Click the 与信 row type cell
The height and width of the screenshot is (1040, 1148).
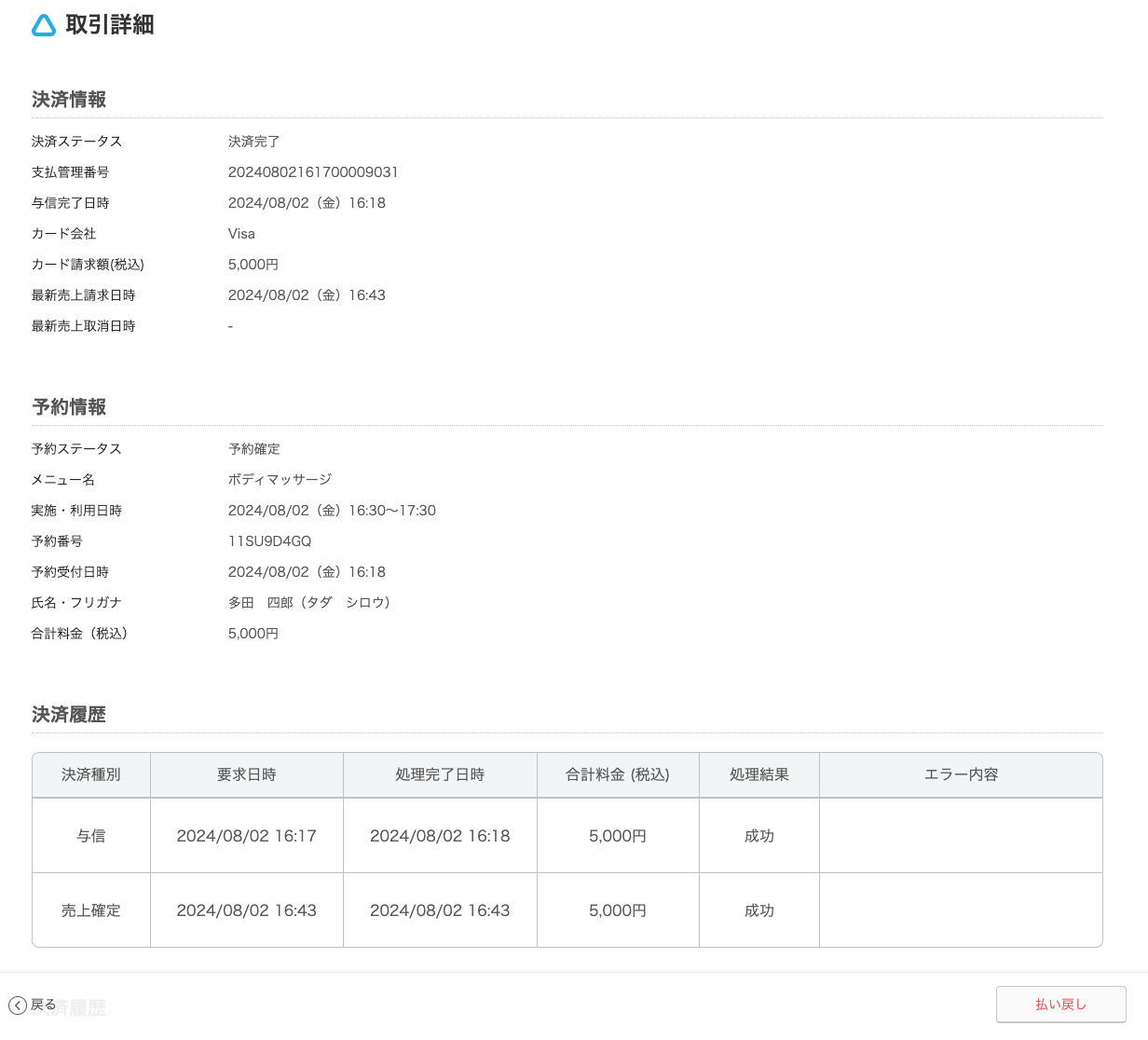click(x=91, y=836)
